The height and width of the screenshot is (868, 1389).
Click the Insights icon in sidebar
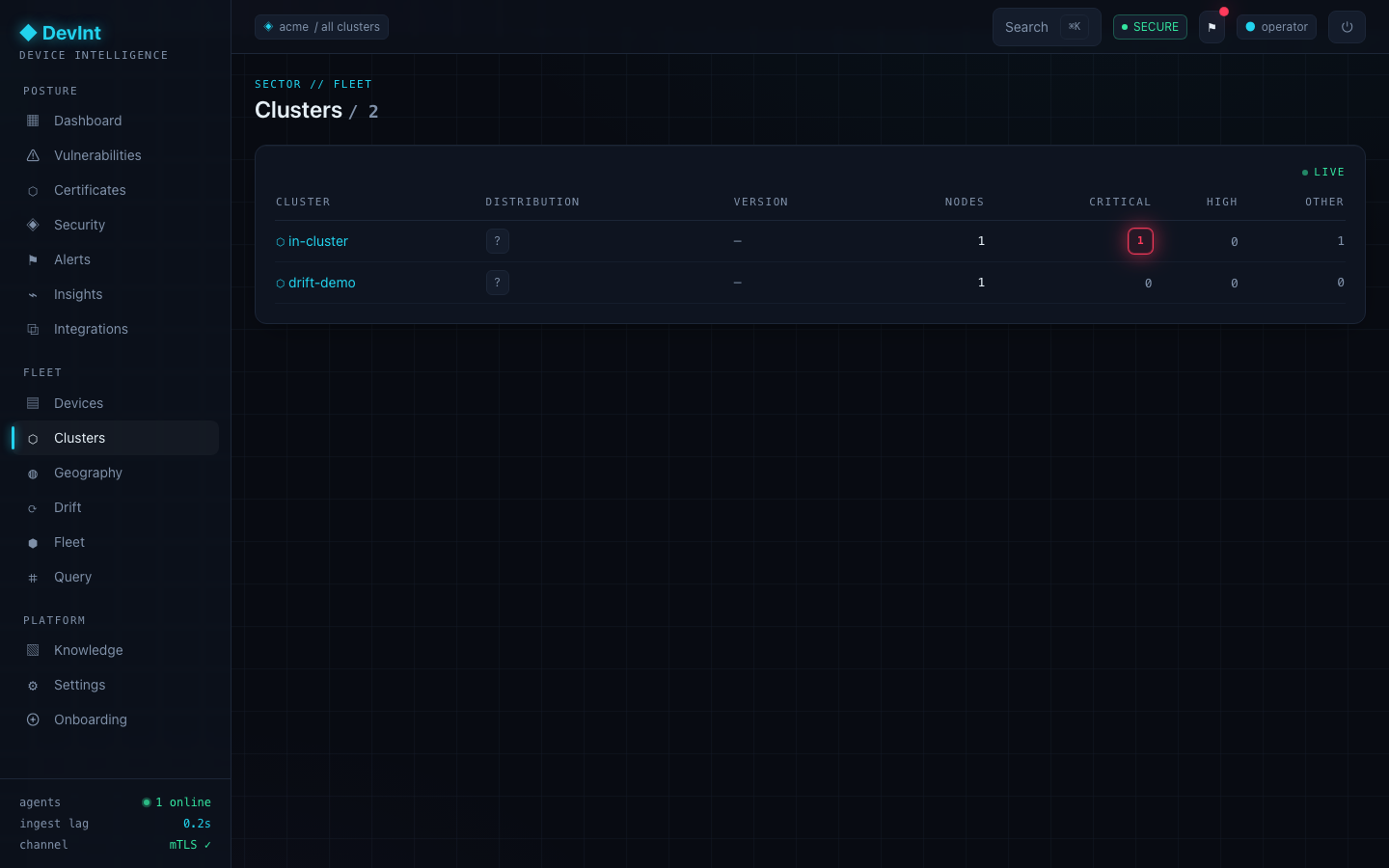(33, 295)
